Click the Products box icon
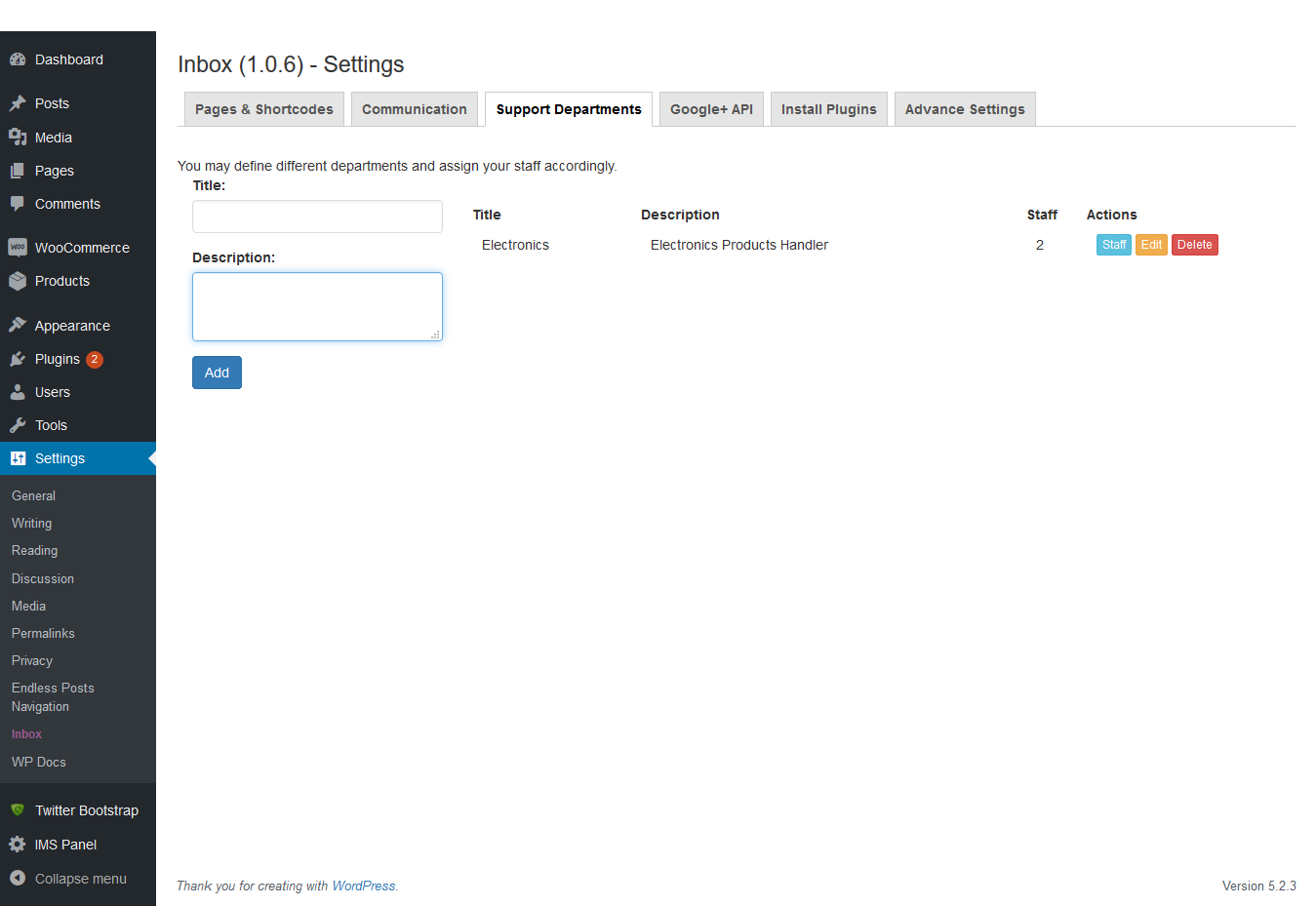This screenshot has height=906, width=1316. point(18,281)
